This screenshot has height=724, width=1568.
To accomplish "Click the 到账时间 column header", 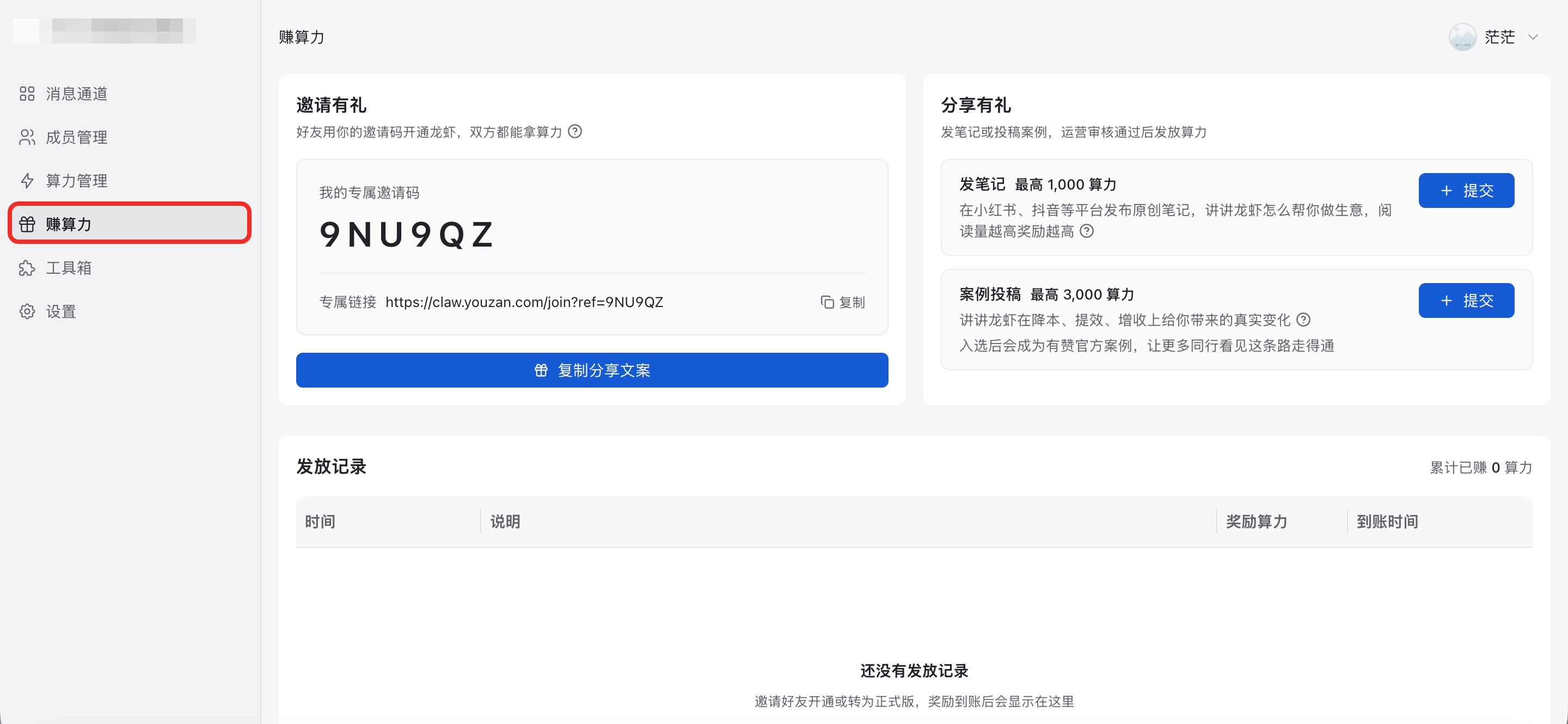I will point(1387,522).
